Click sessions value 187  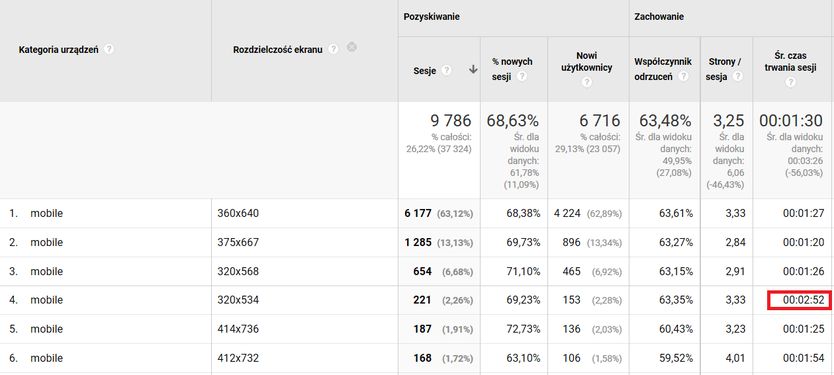422,329
